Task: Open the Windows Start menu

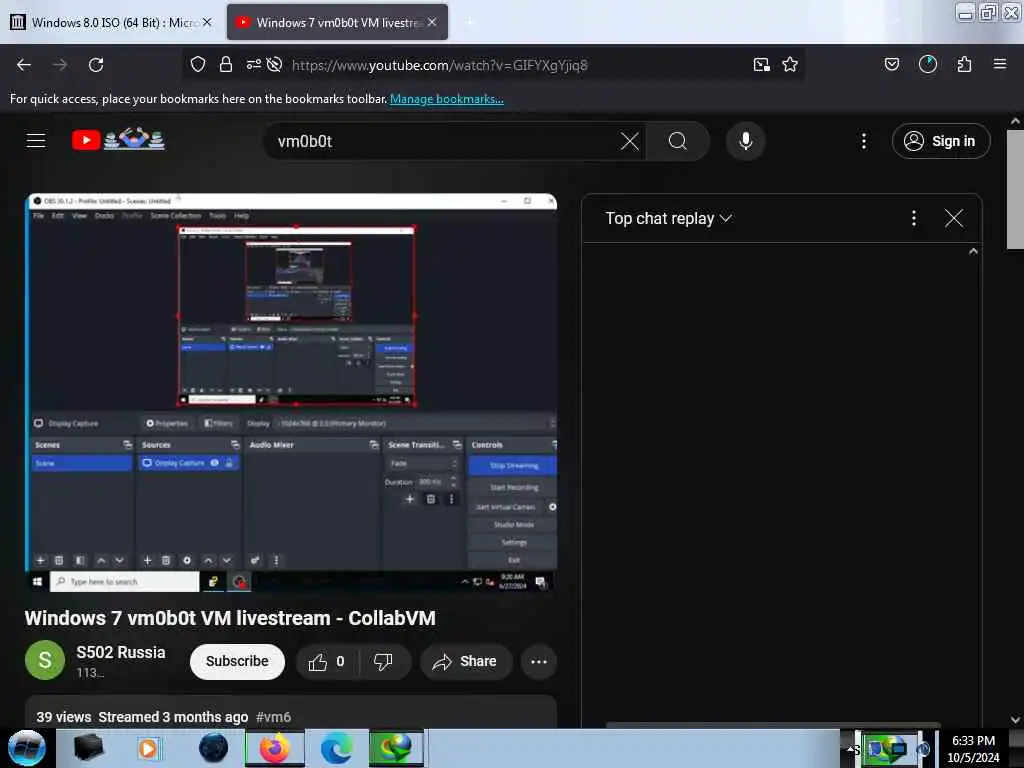Action: point(27,748)
